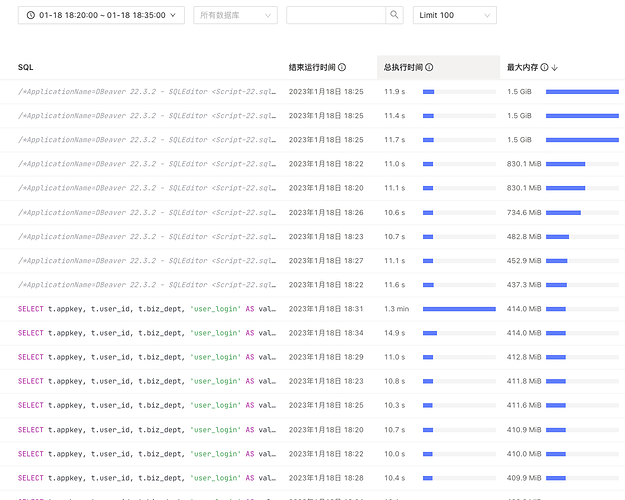
Task: Sort by the 总执行时间 column header
Action: click(402, 67)
